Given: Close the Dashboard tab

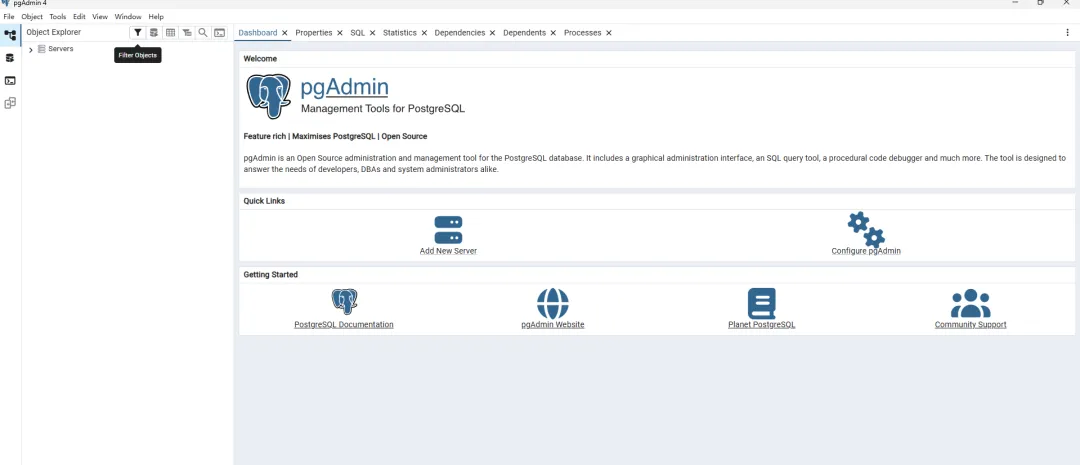Looking at the screenshot, I should click(284, 32).
